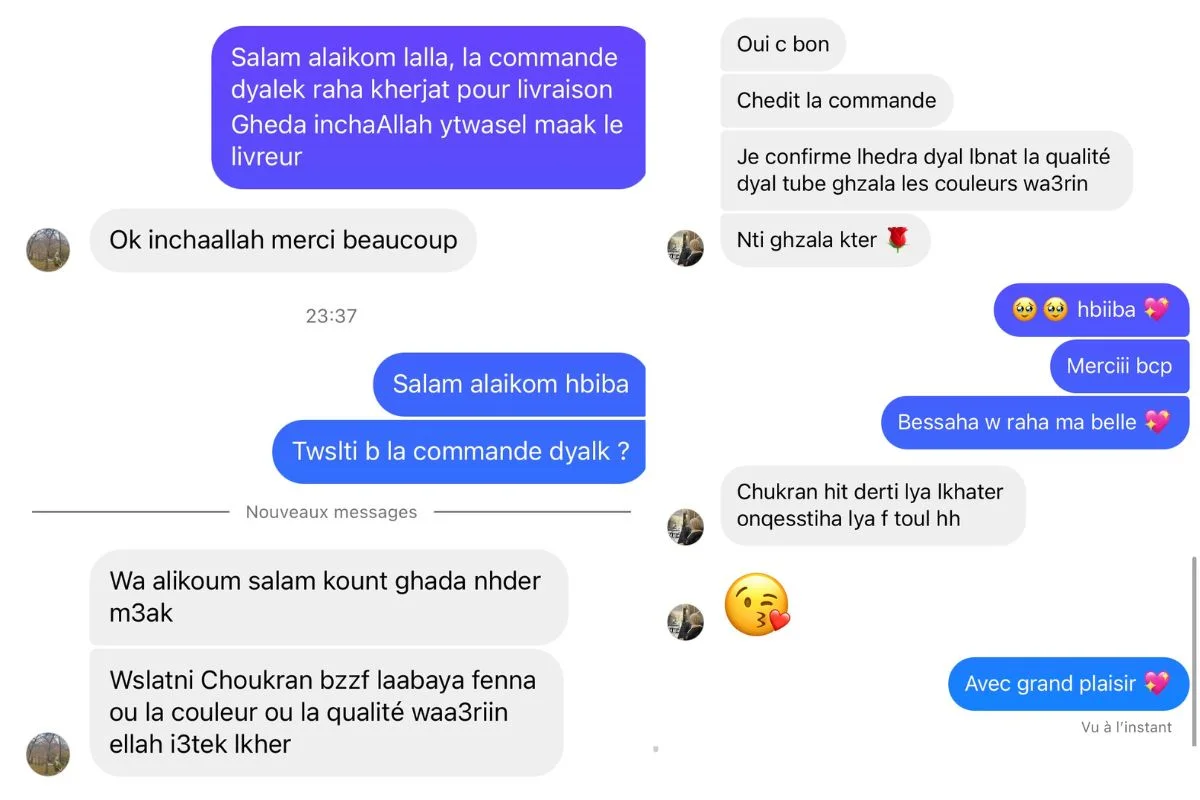
Task: Open the avatar next to 'ellah i3tek lkher' message
Action: coord(48,754)
